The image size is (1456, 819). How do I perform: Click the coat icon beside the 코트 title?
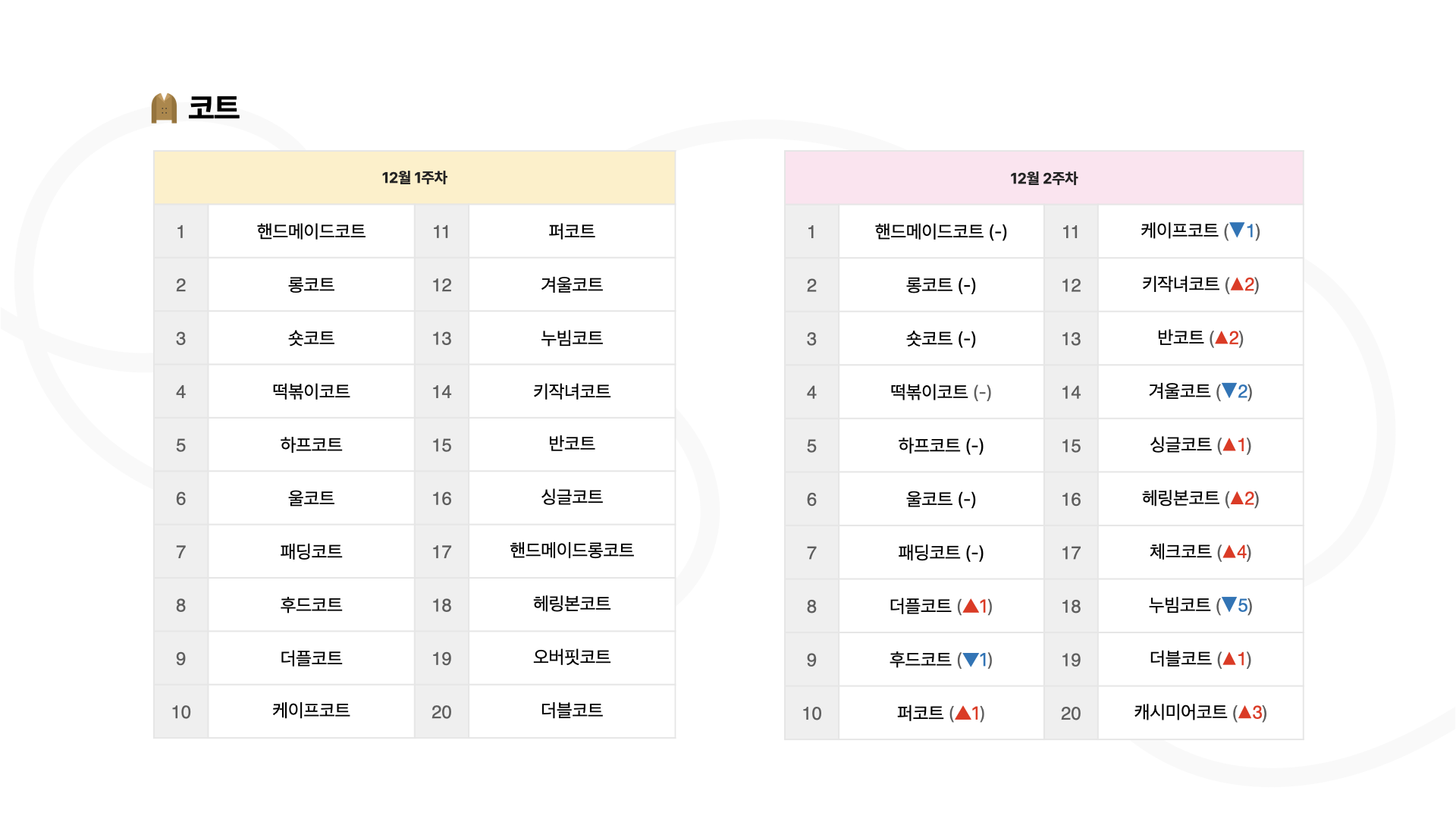tap(164, 108)
